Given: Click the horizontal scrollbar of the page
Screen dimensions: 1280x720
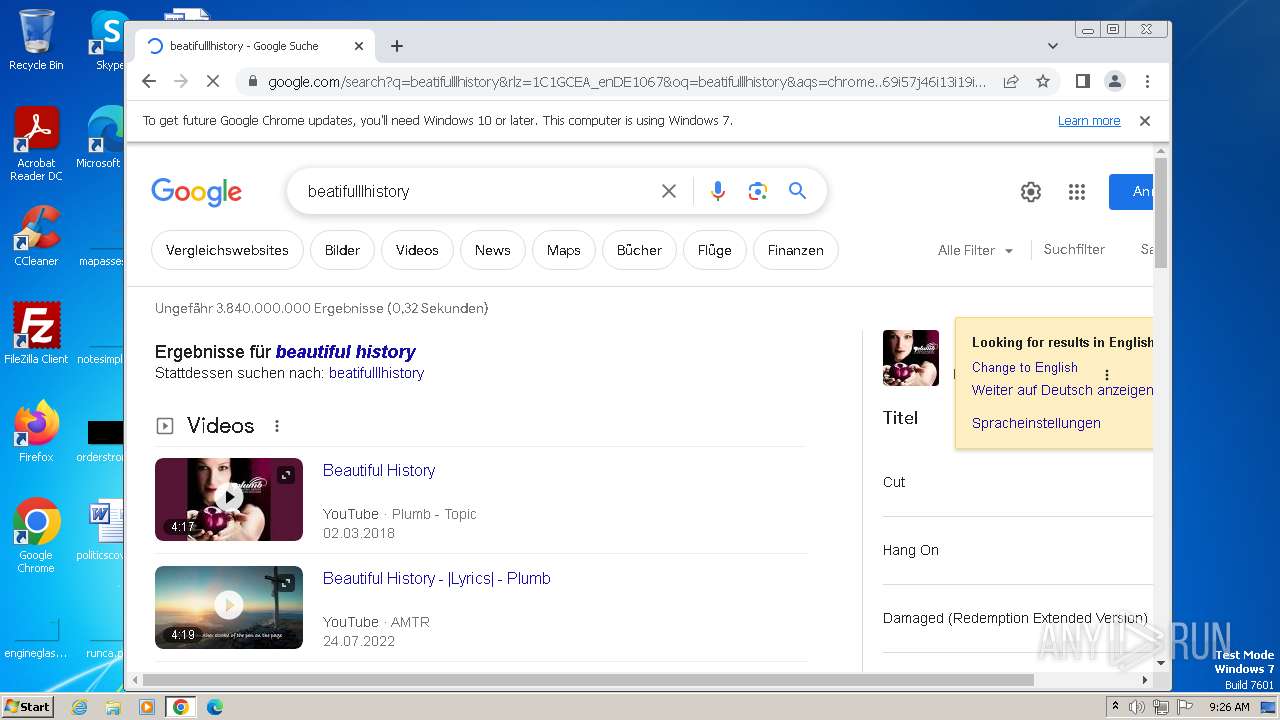Looking at the screenshot, I should 588,680.
